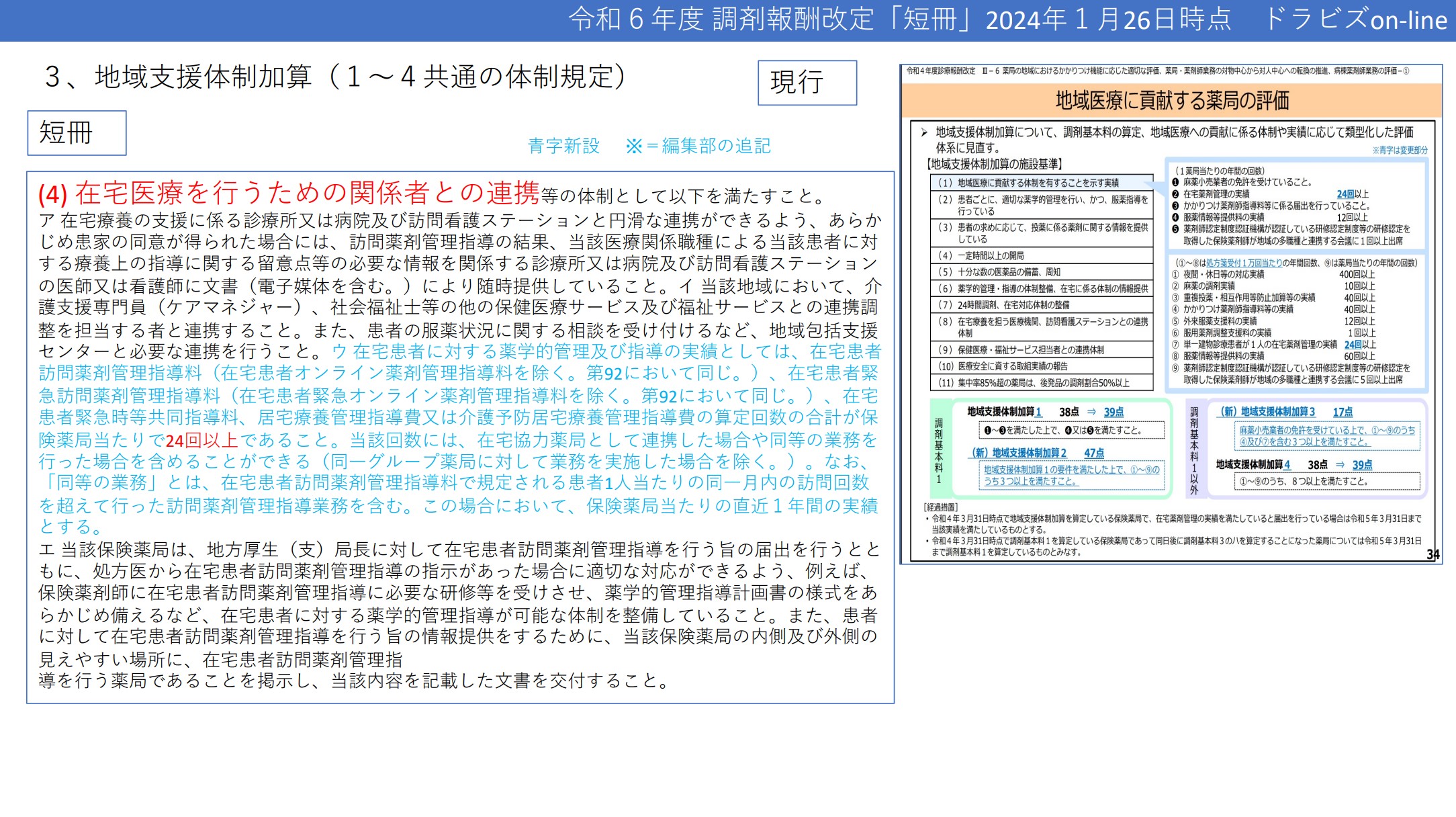Collapse the 経過措置 section
The image size is (1456, 817).
(x=940, y=507)
